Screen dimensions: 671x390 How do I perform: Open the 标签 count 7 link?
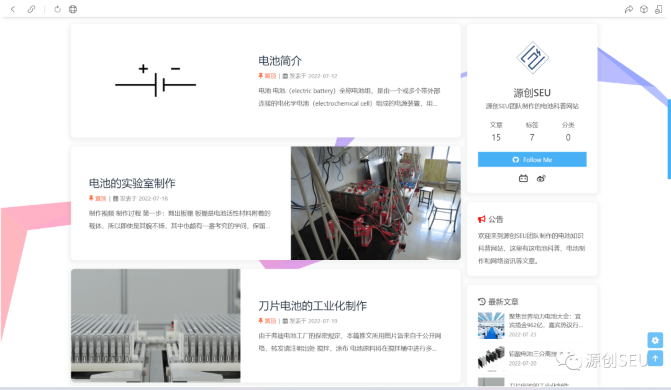[532, 131]
